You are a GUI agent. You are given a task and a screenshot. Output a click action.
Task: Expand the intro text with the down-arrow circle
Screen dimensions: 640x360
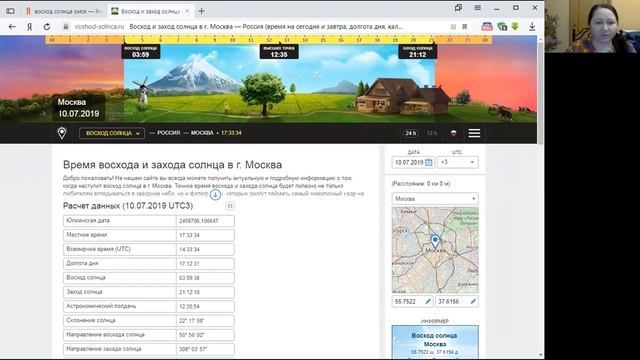(x=216, y=194)
